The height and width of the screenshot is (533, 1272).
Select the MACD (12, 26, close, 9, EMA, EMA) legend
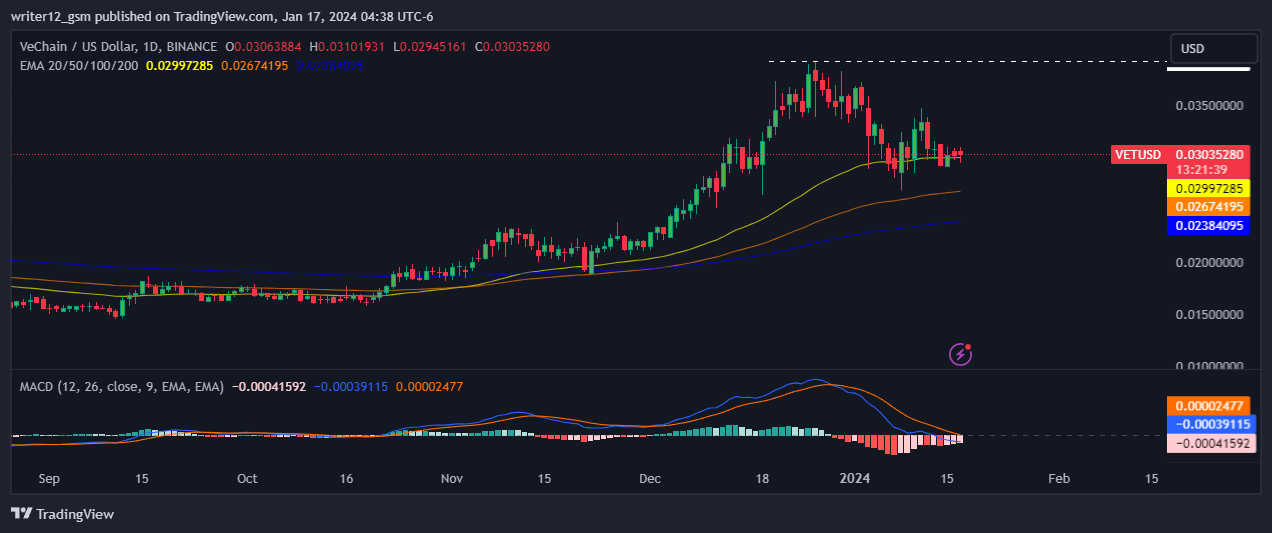[123, 386]
